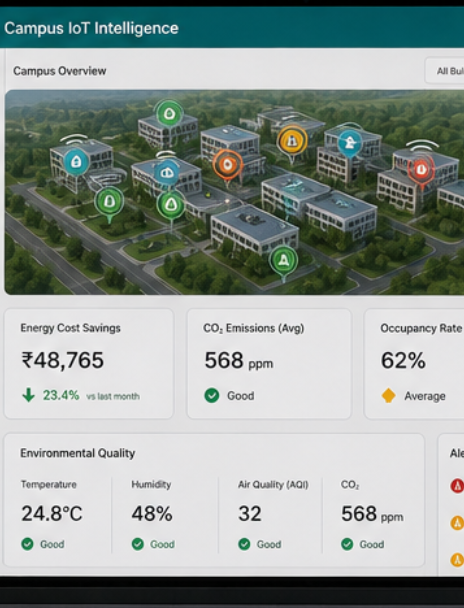Click the Energy Cost Savings label
Viewport: 464px width, 608px height.
point(71,328)
